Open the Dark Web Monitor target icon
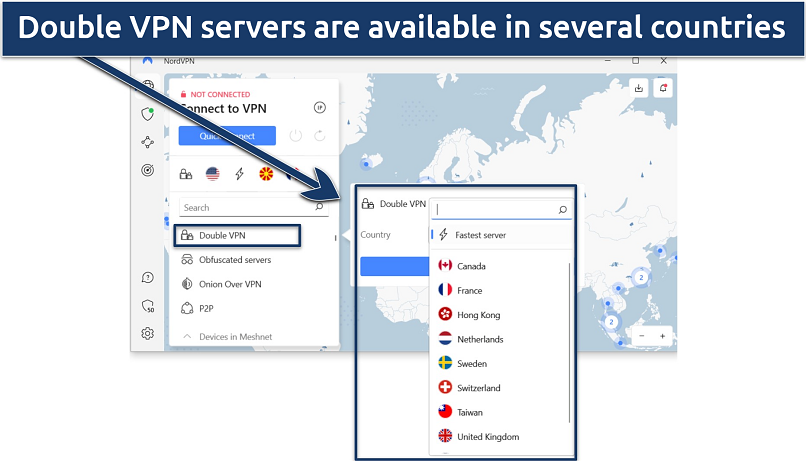 click(148, 170)
